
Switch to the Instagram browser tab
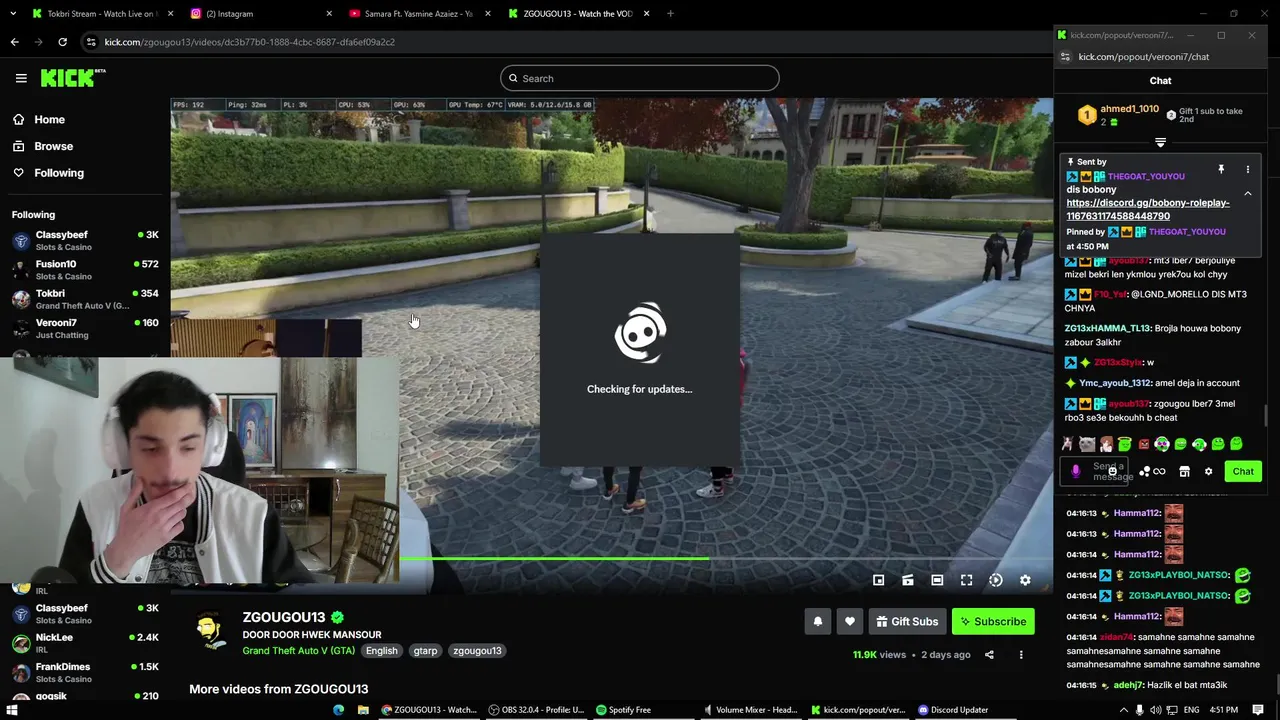click(259, 13)
